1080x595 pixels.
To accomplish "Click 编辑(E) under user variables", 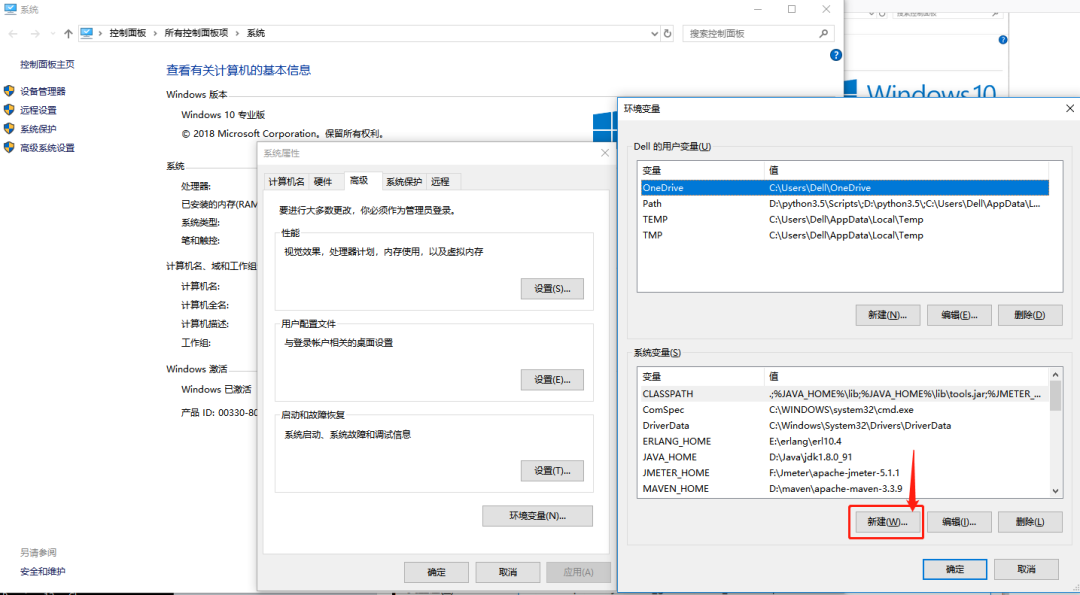I will tap(958, 315).
